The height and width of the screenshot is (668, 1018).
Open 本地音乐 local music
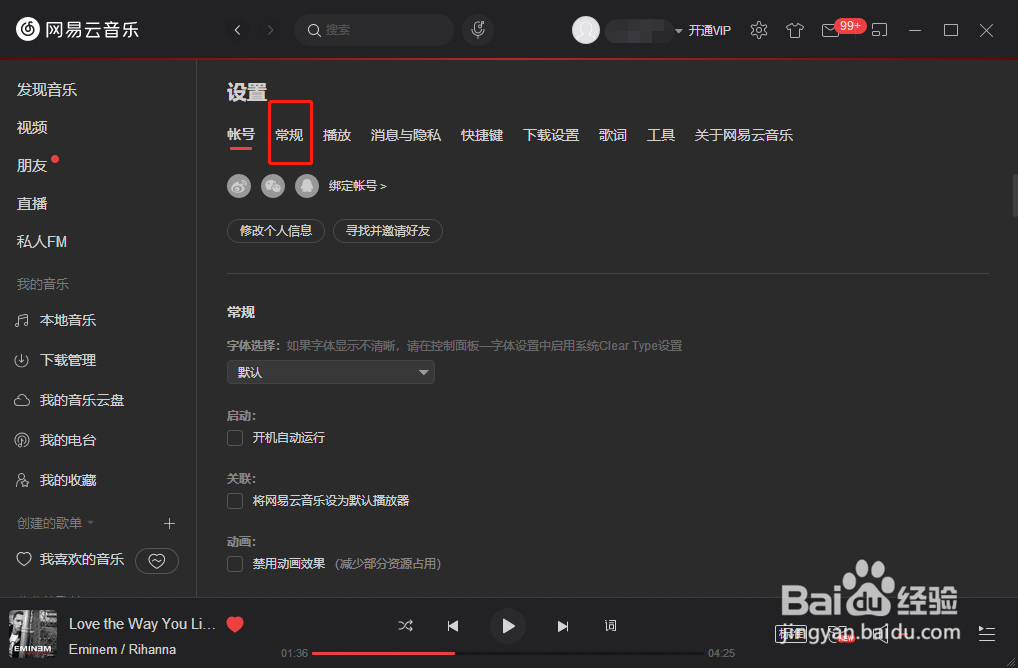click(66, 320)
